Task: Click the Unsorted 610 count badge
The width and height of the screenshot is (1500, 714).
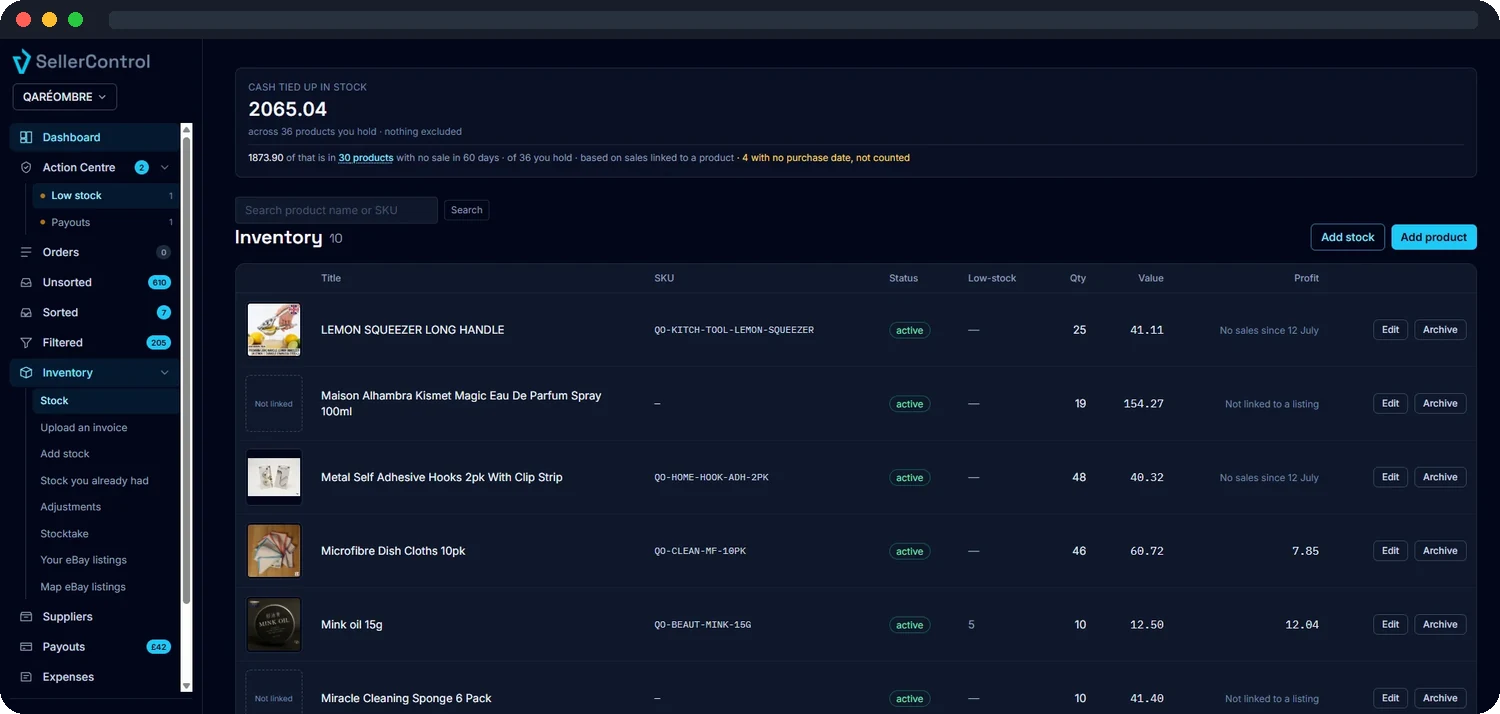Action: pyautogui.click(x=159, y=282)
